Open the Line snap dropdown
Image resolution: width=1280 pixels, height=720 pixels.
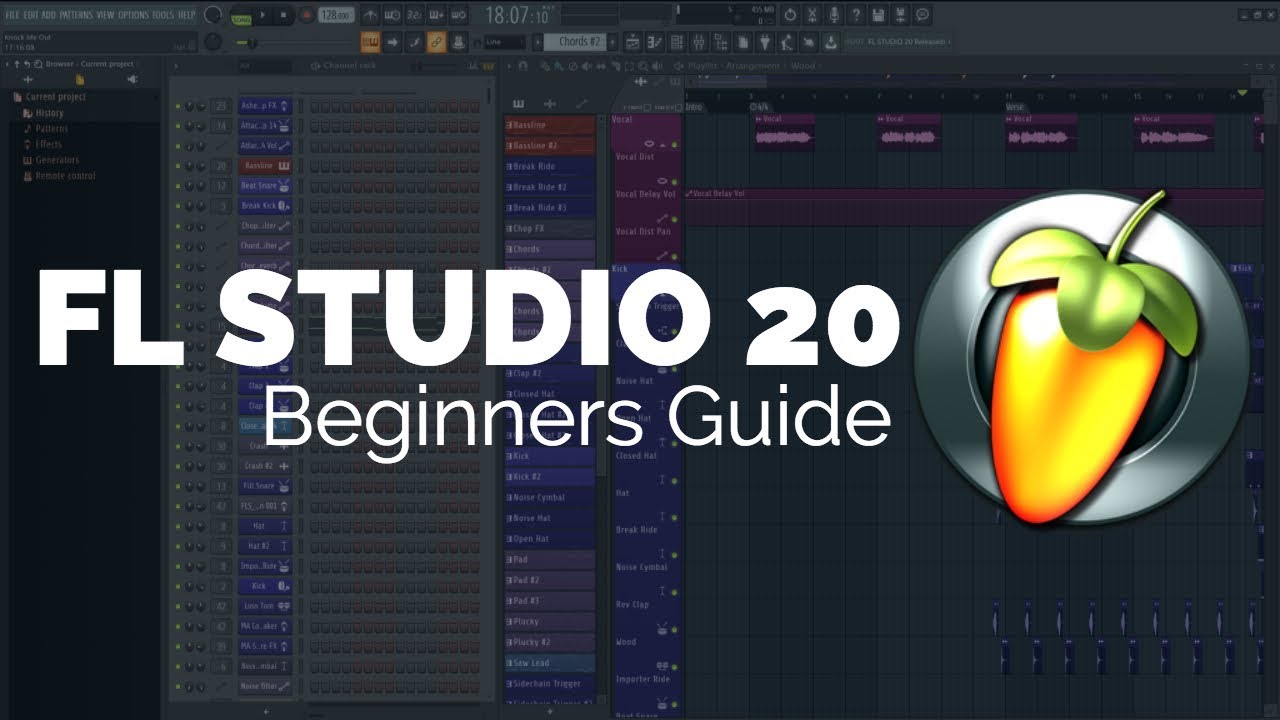point(503,42)
